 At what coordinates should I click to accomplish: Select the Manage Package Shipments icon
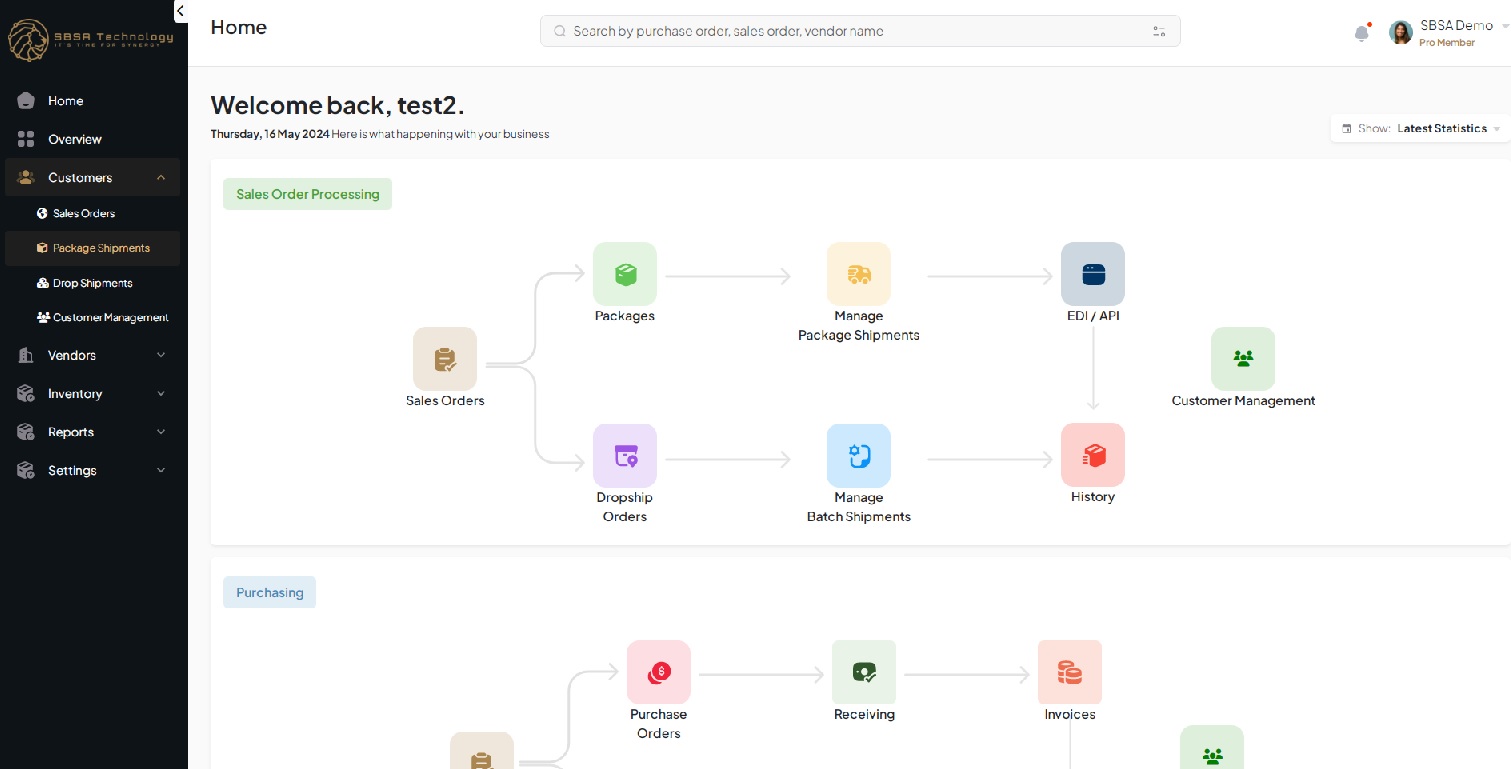pyautogui.click(x=858, y=274)
